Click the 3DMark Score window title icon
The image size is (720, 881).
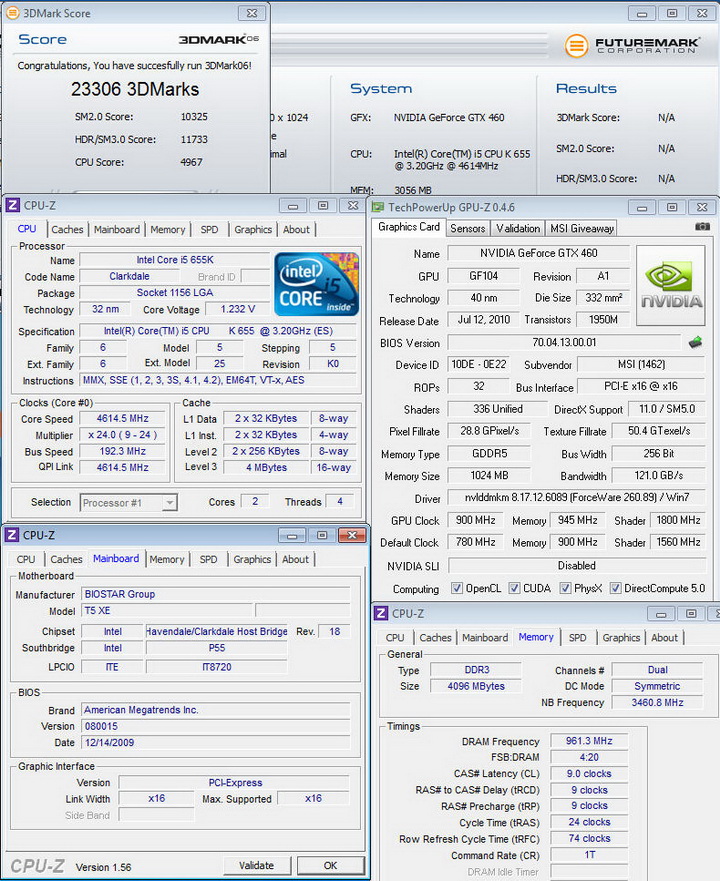pyautogui.click(x=12, y=13)
